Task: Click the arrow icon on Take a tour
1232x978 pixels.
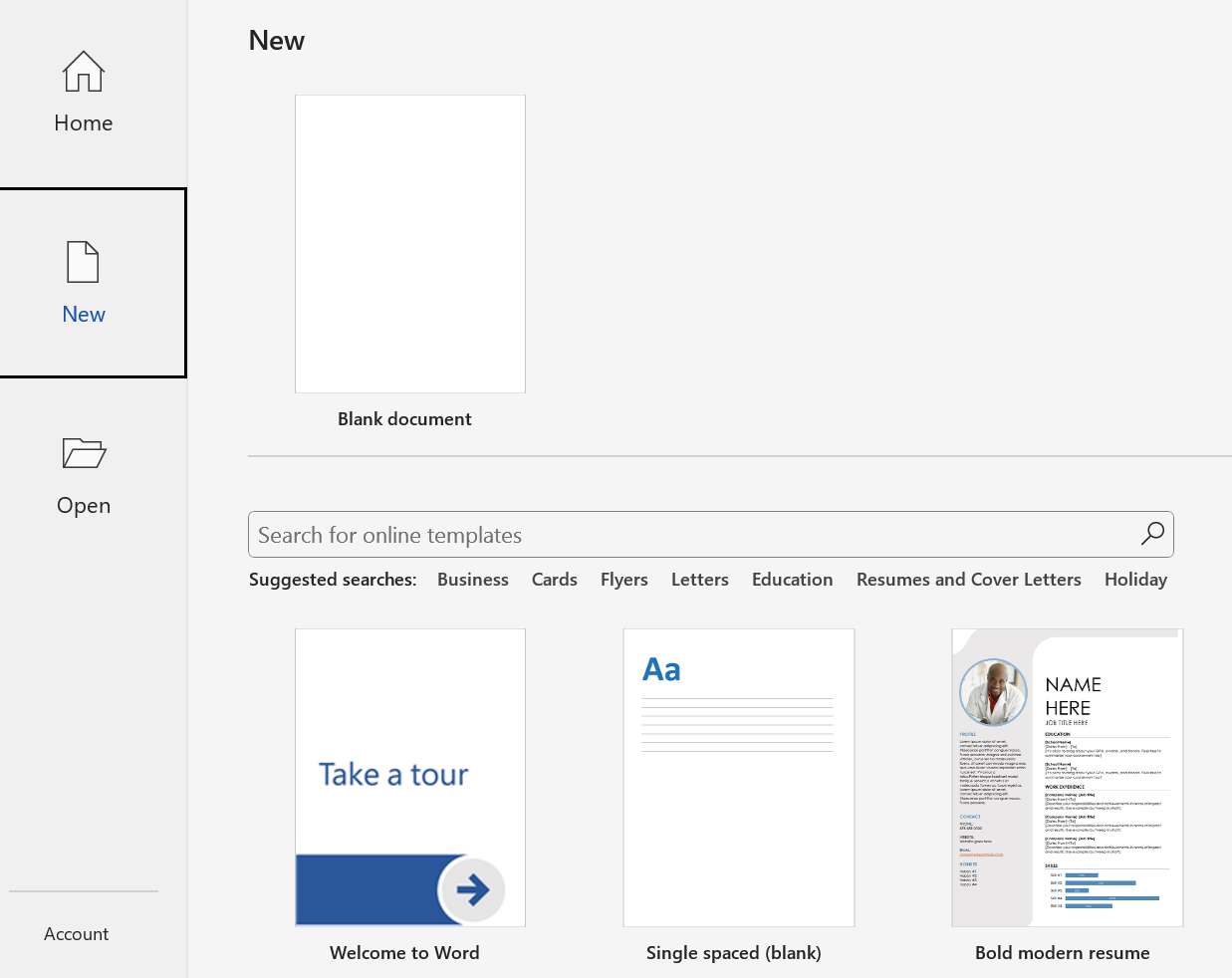Action: point(472,889)
